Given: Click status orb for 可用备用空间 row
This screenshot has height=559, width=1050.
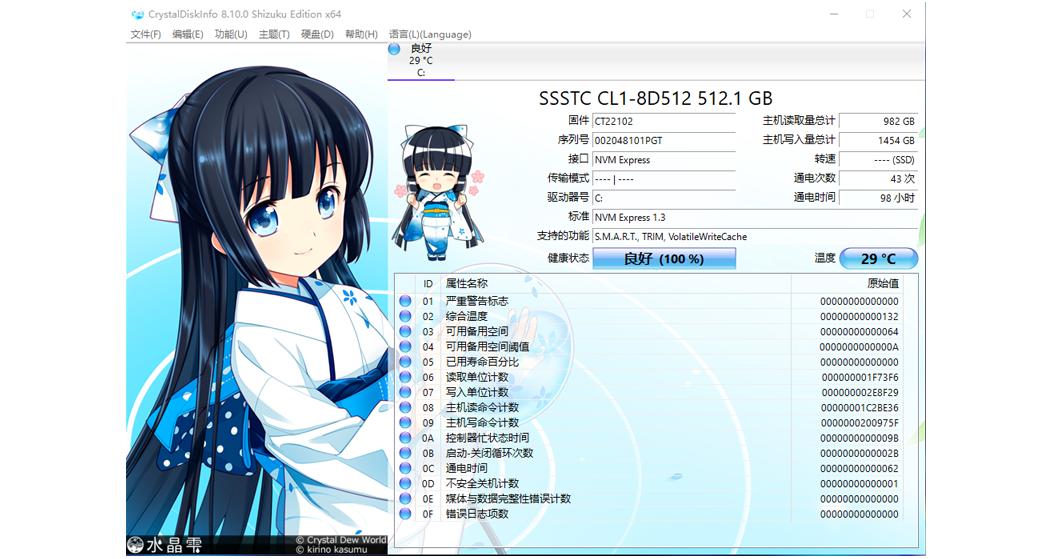Looking at the screenshot, I should click(405, 331).
